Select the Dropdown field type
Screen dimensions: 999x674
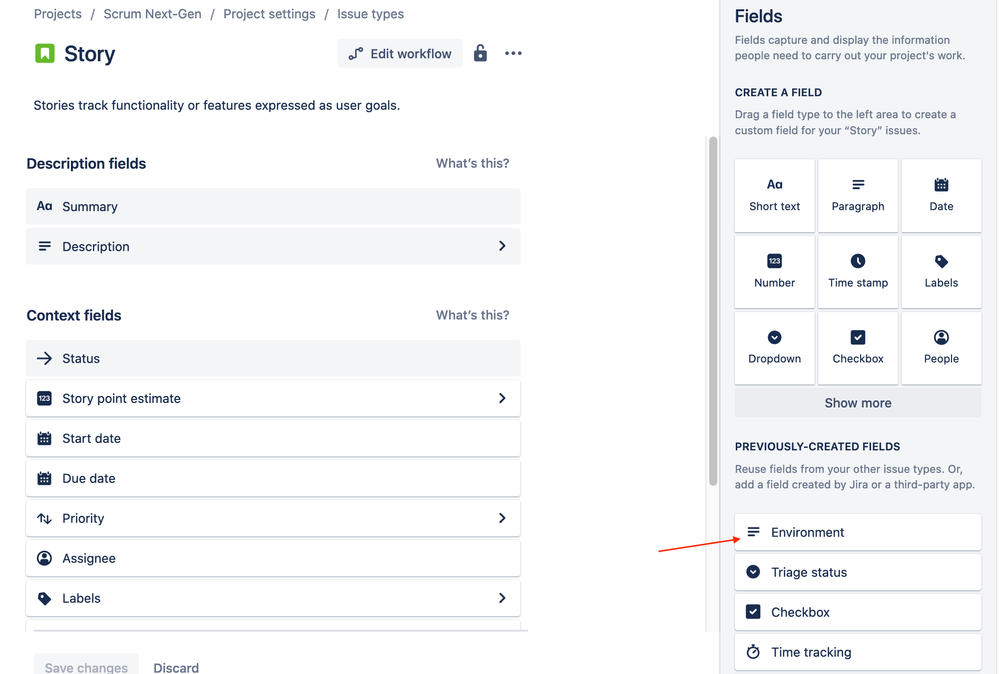(x=775, y=348)
